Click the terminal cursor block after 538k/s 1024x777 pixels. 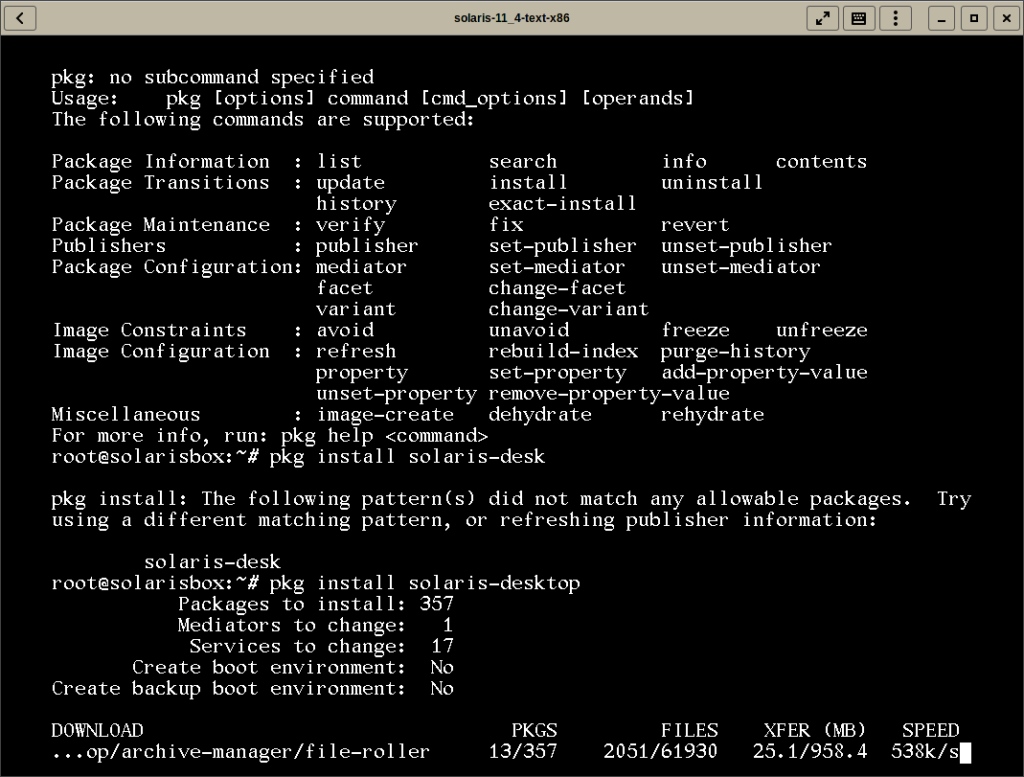coord(965,753)
